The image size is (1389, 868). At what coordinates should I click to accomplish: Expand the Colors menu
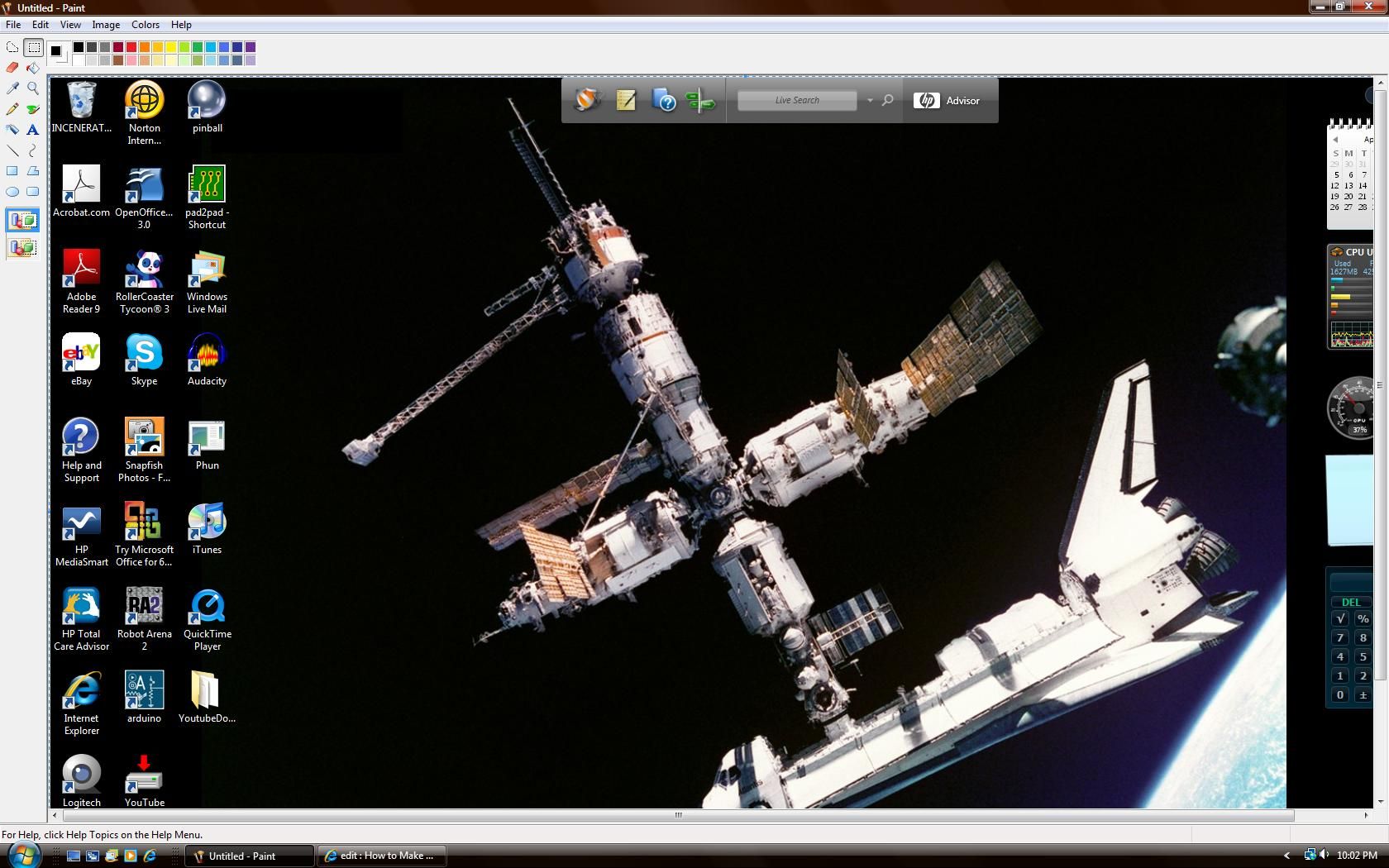tap(146, 25)
